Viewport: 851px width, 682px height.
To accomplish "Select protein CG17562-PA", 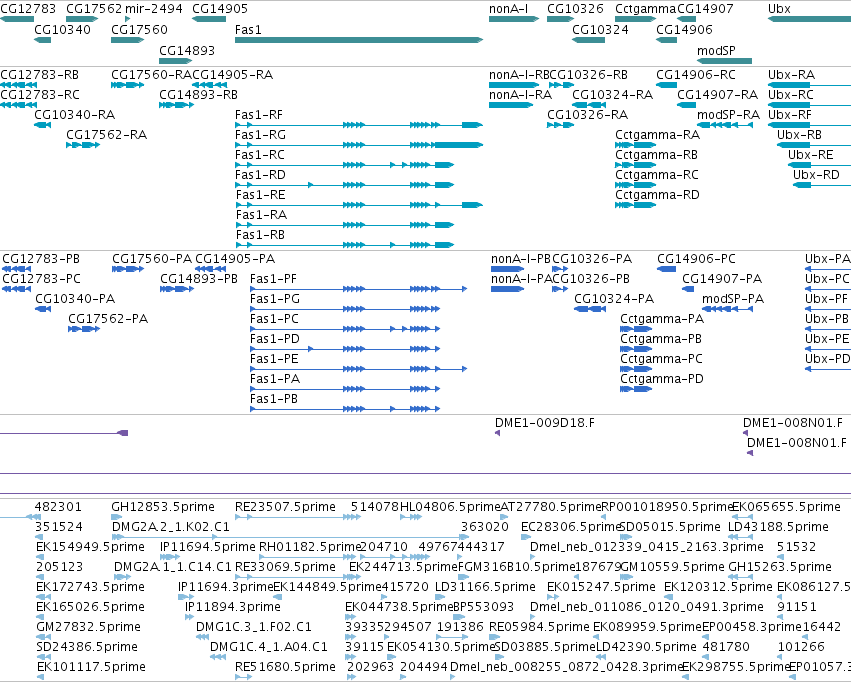I will (x=108, y=318).
